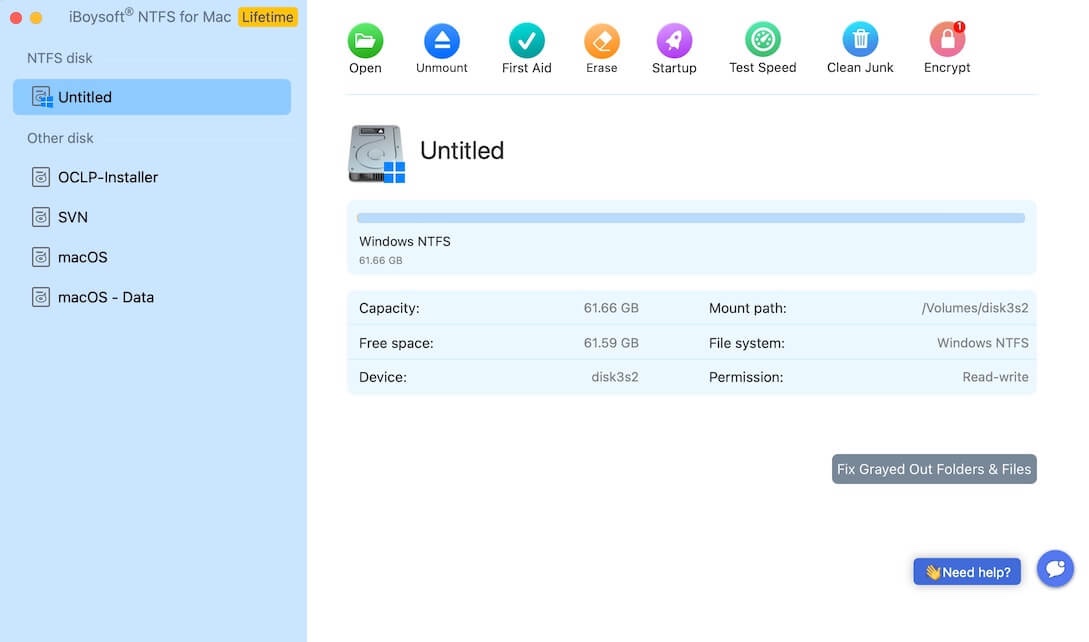The width and height of the screenshot is (1089, 642).
Task: Close the window with red button
Action: click(x=16, y=18)
